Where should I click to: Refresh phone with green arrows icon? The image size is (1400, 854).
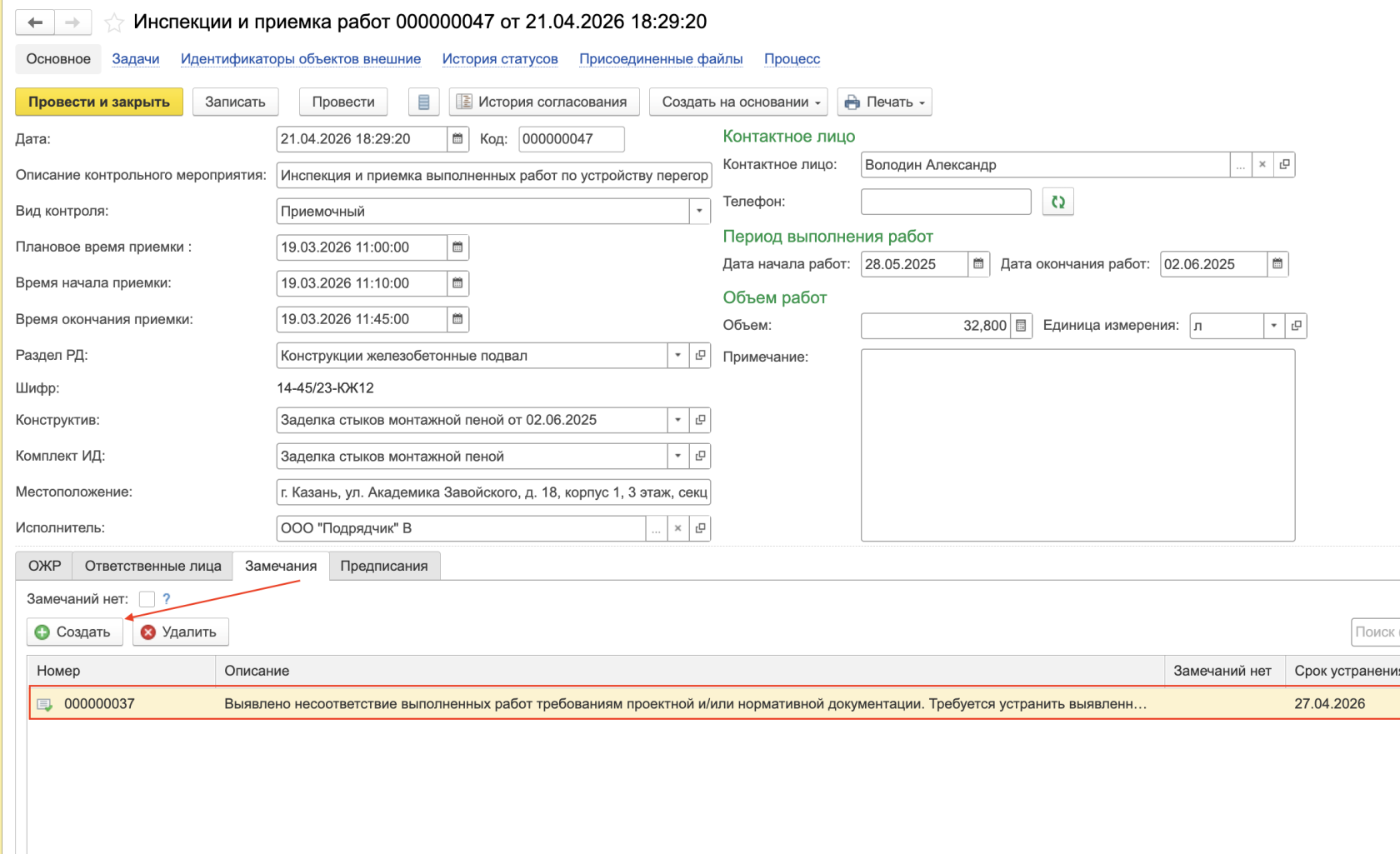(x=1058, y=202)
